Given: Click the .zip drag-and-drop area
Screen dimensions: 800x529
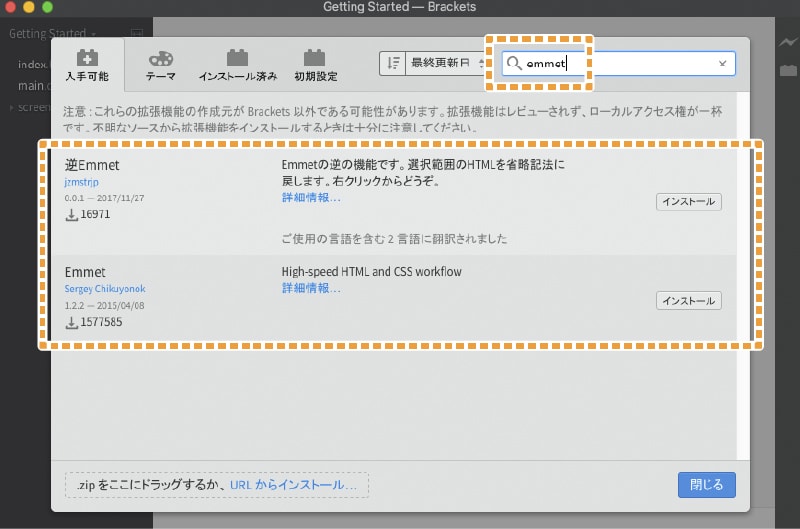Looking at the screenshot, I should coord(217,485).
